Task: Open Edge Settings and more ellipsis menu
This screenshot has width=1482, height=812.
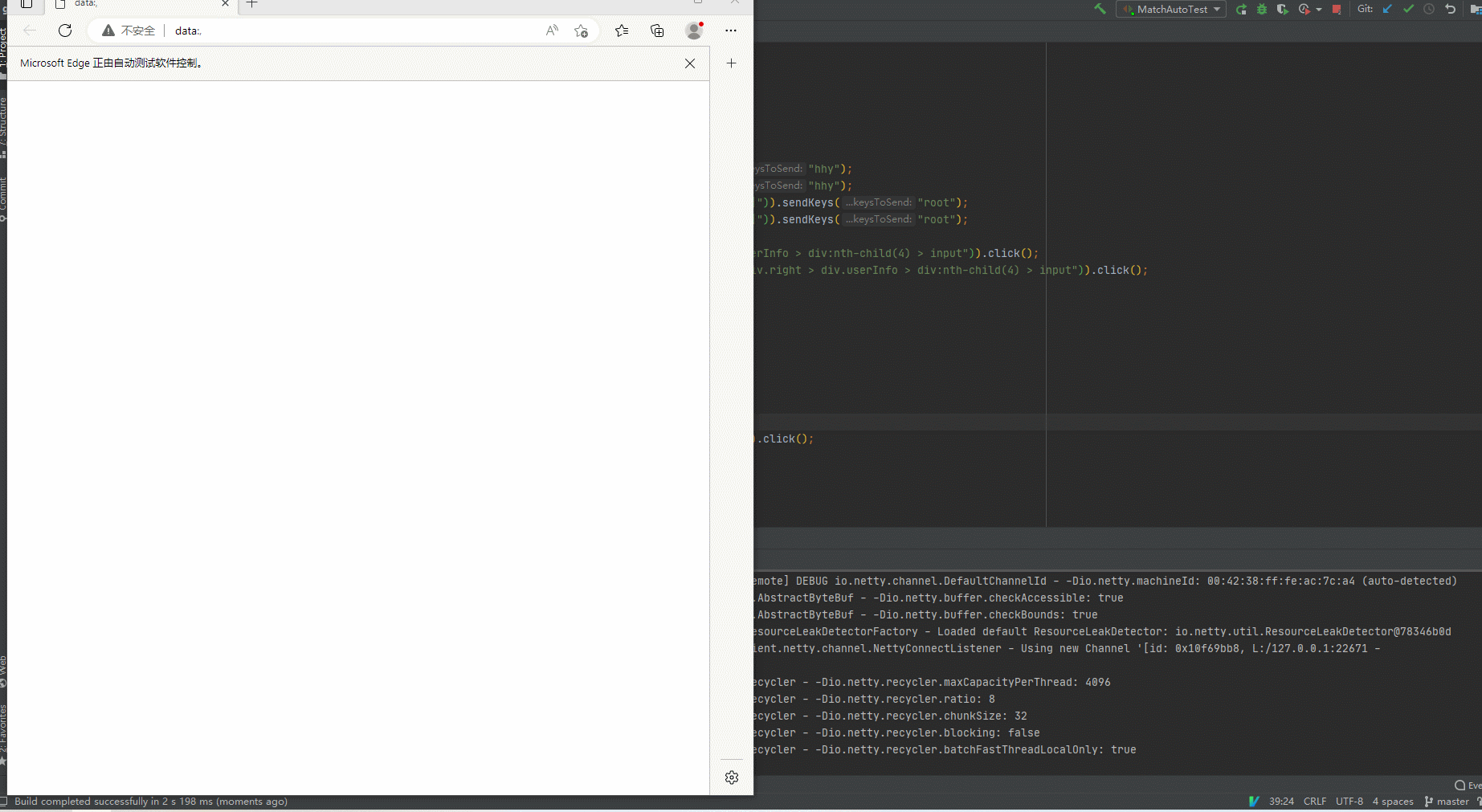Action: click(x=730, y=31)
